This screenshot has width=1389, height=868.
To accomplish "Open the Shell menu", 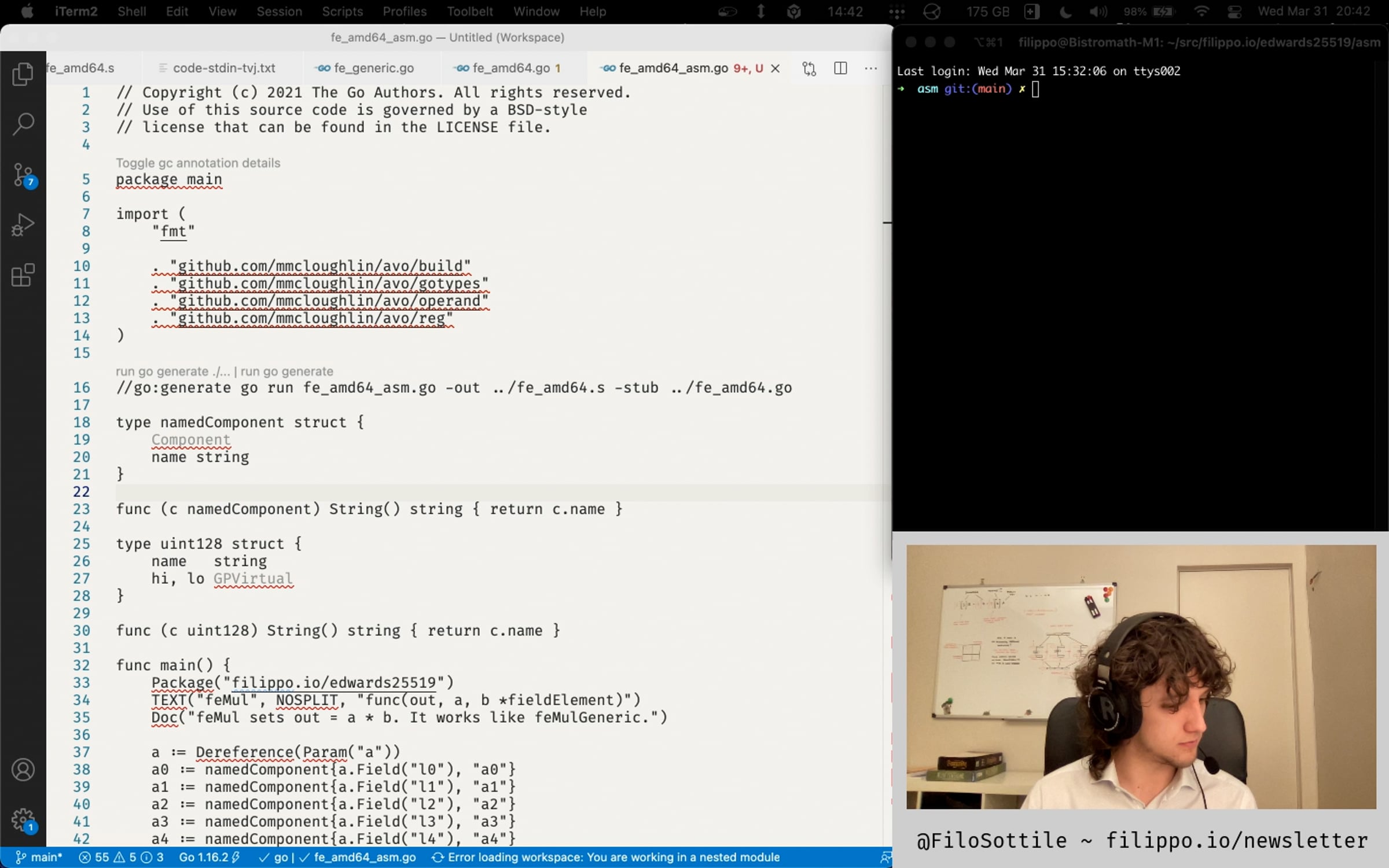I will pos(131,12).
